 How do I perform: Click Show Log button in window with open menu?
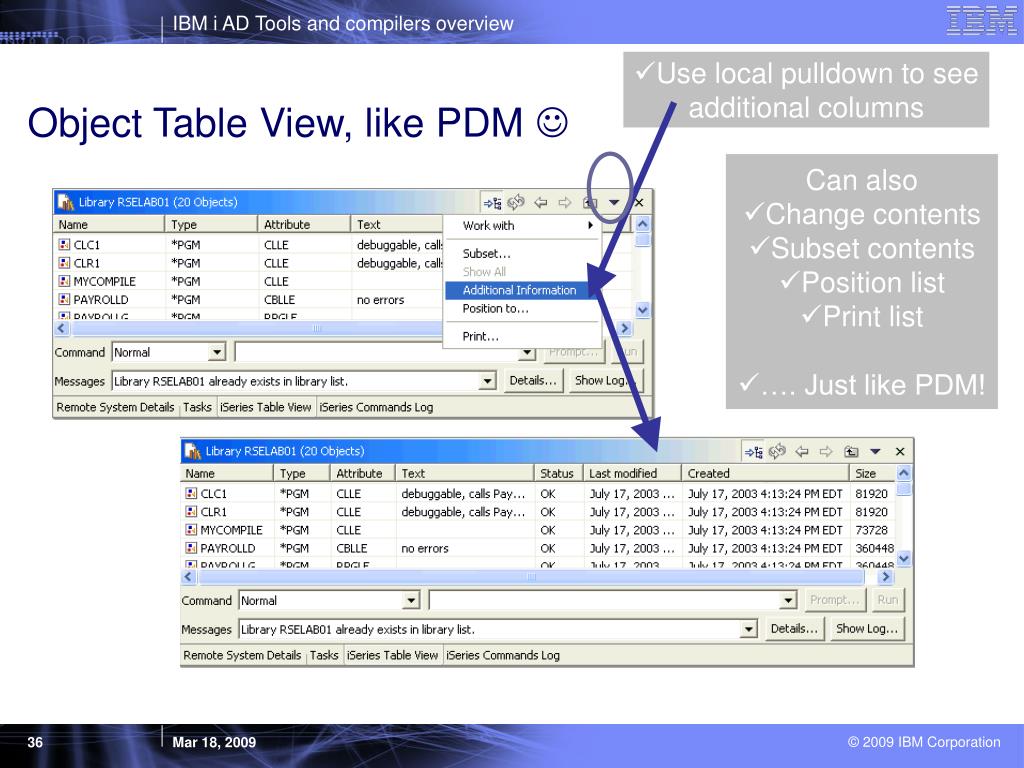(605, 381)
